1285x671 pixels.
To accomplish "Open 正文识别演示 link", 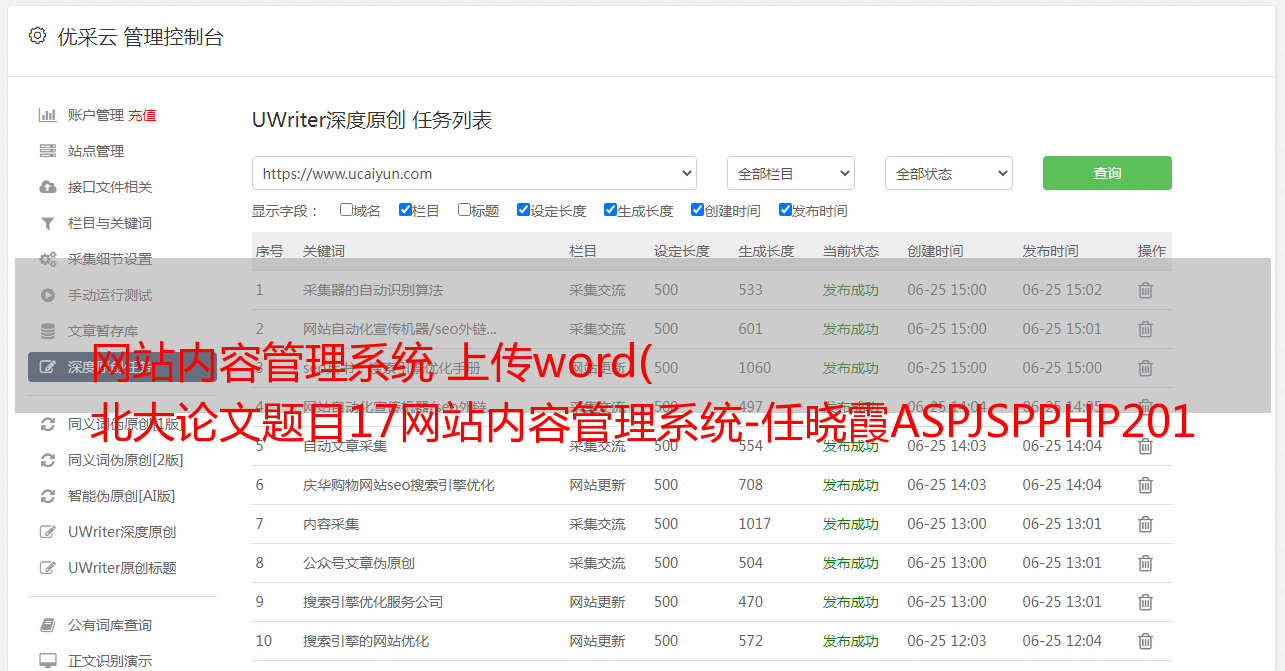I will (110, 661).
